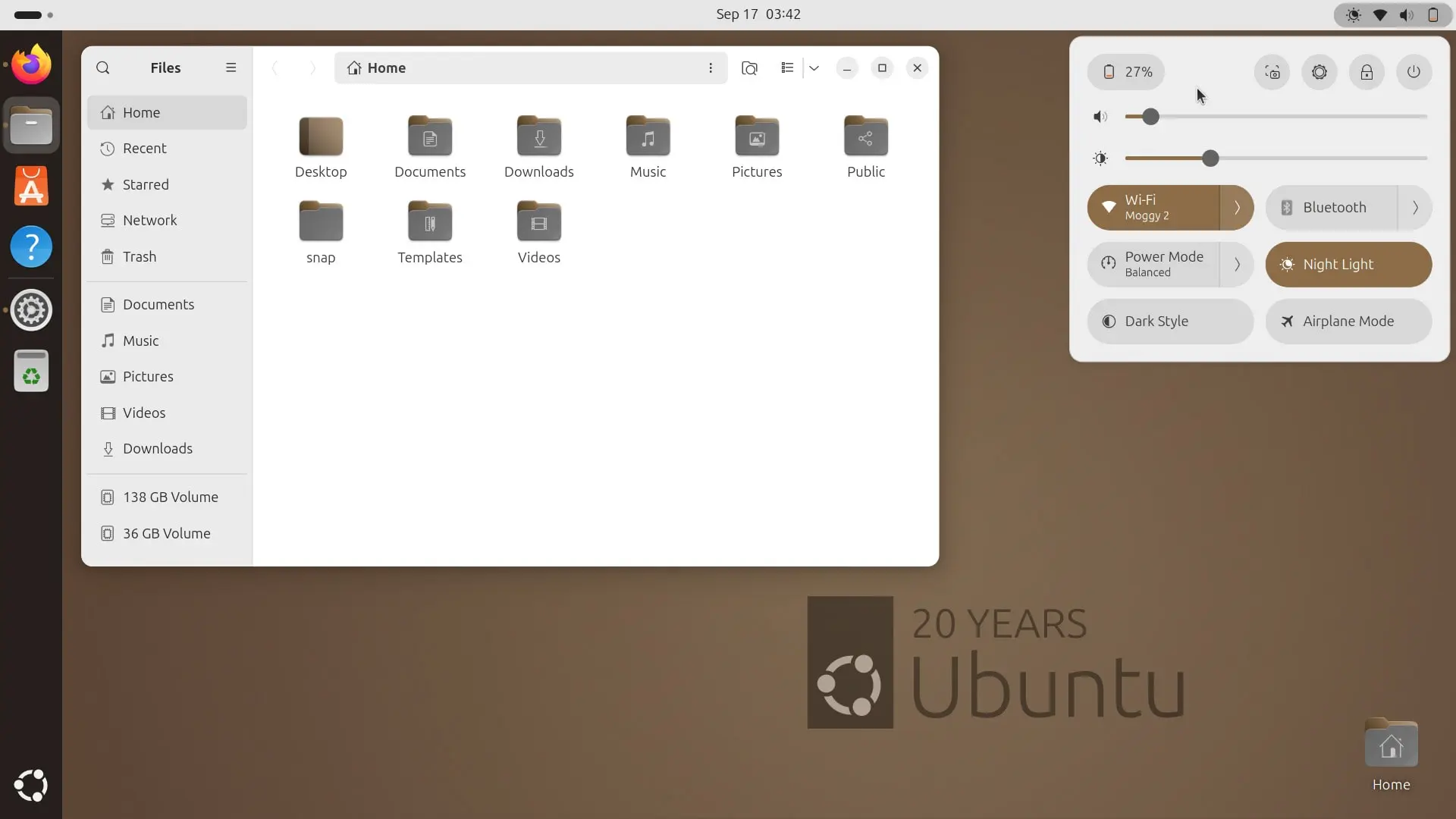The width and height of the screenshot is (1456, 819).
Task: Switch to list view in Files
Action: 787,68
